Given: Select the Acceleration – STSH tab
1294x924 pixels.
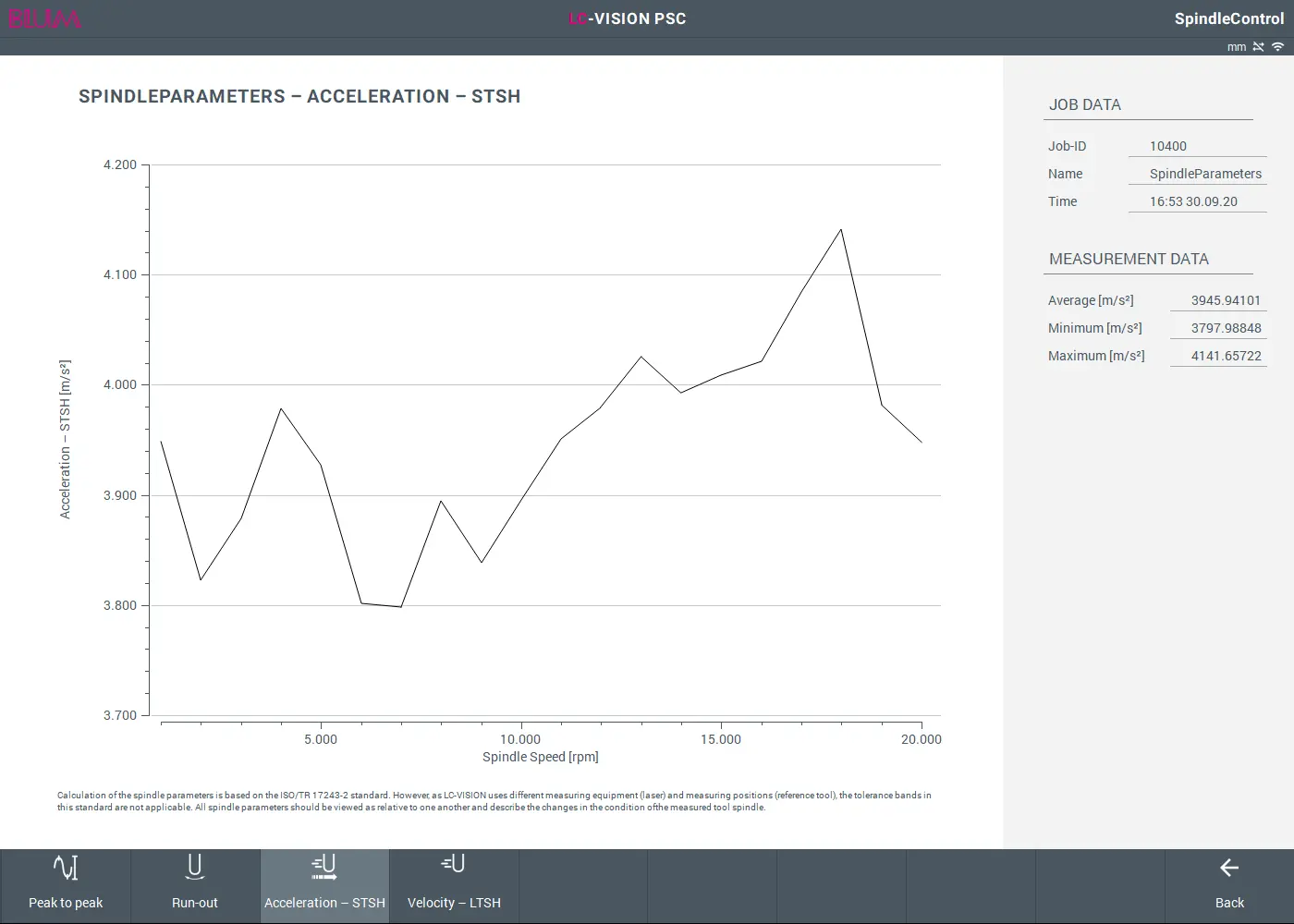Looking at the screenshot, I should pyautogui.click(x=324, y=885).
